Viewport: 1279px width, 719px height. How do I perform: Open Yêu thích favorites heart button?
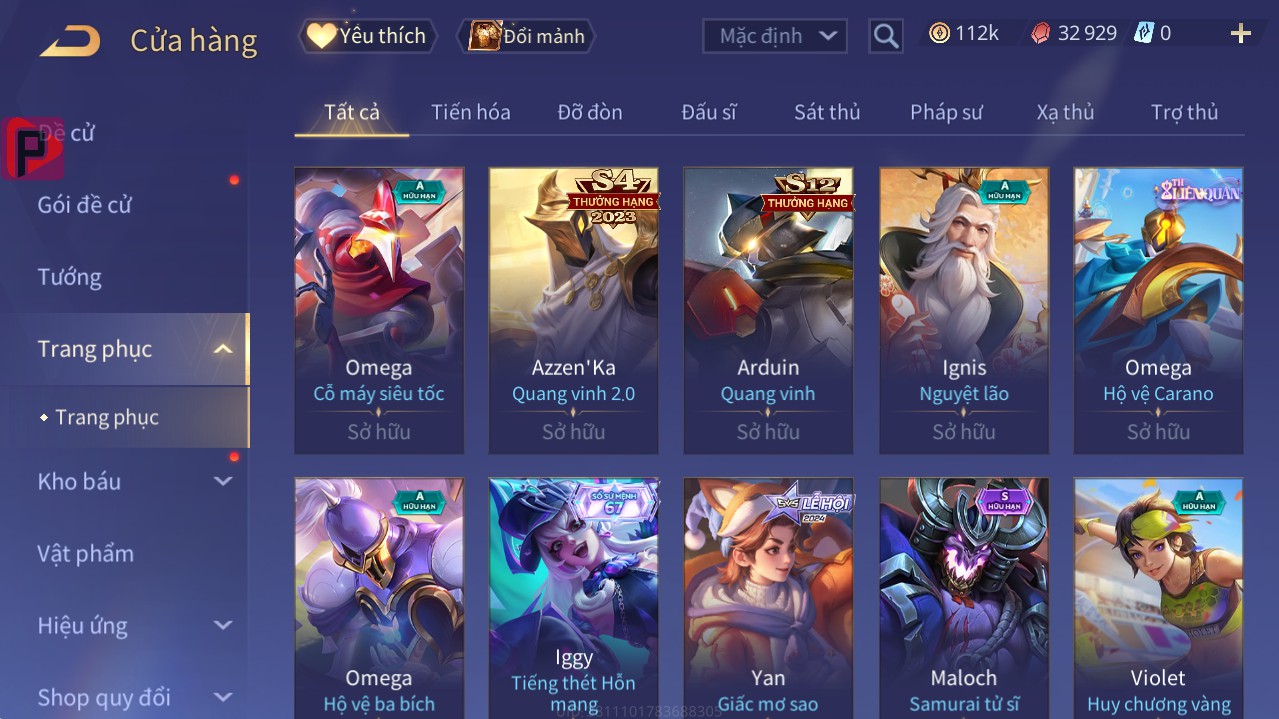coord(368,36)
